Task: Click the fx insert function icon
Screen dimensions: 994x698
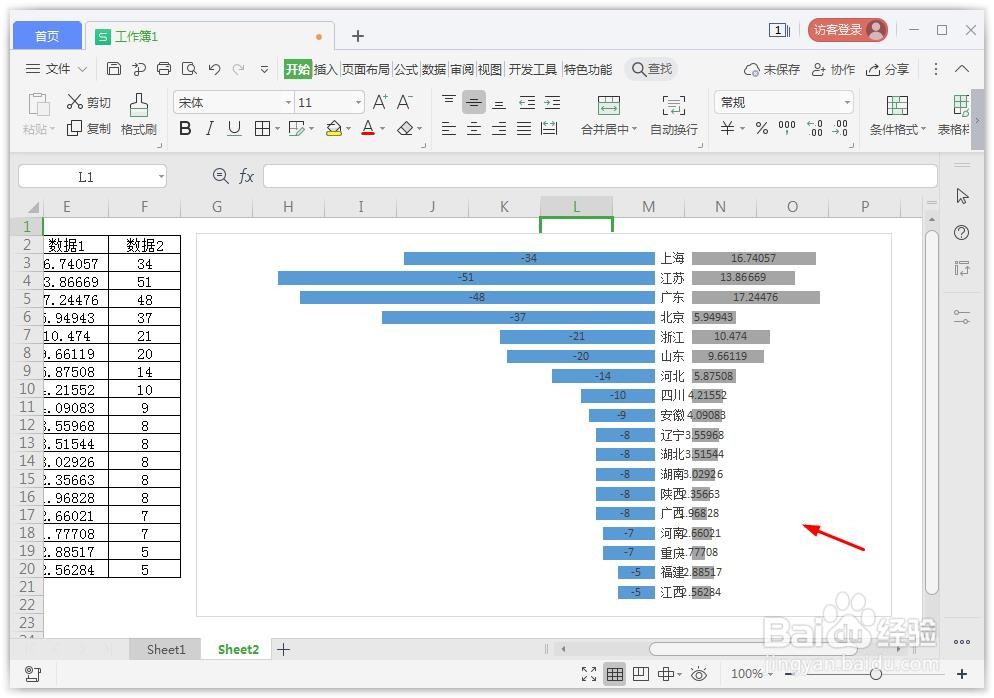Action: point(246,176)
